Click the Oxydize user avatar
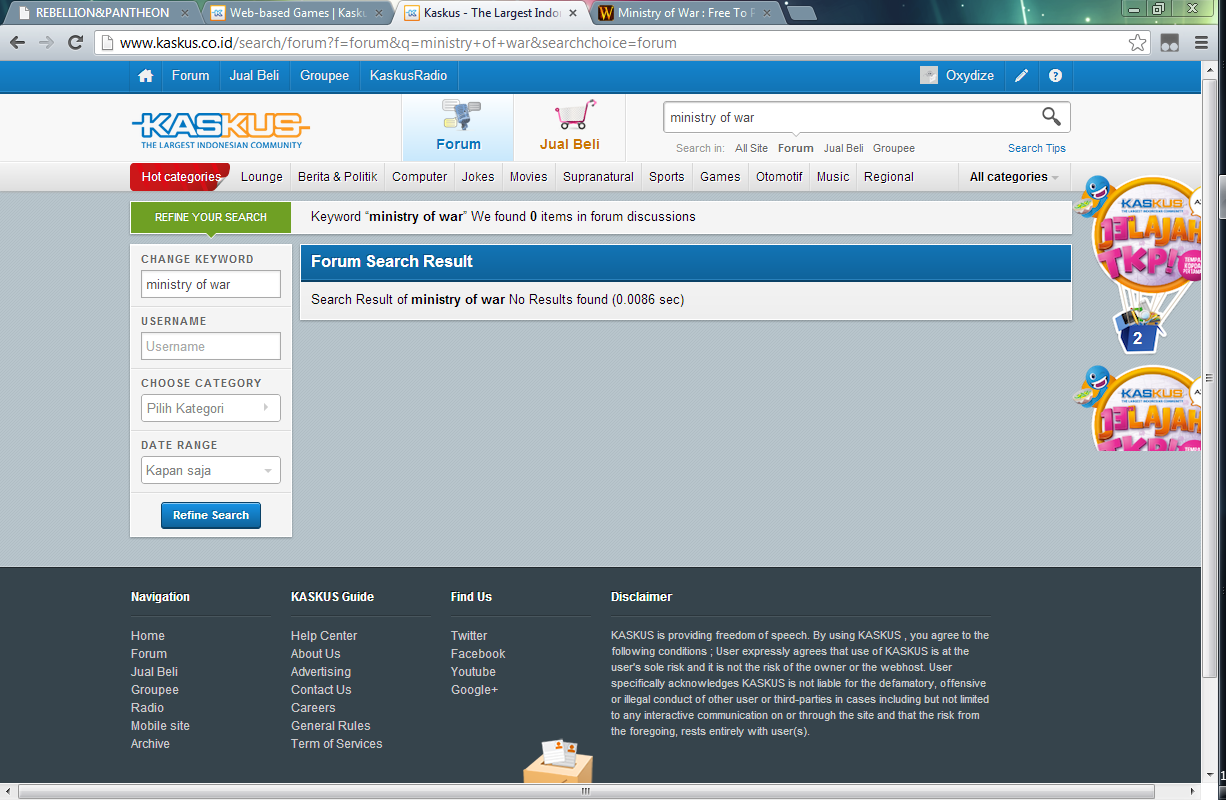The width and height of the screenshot is (1226, 800). 929,76
